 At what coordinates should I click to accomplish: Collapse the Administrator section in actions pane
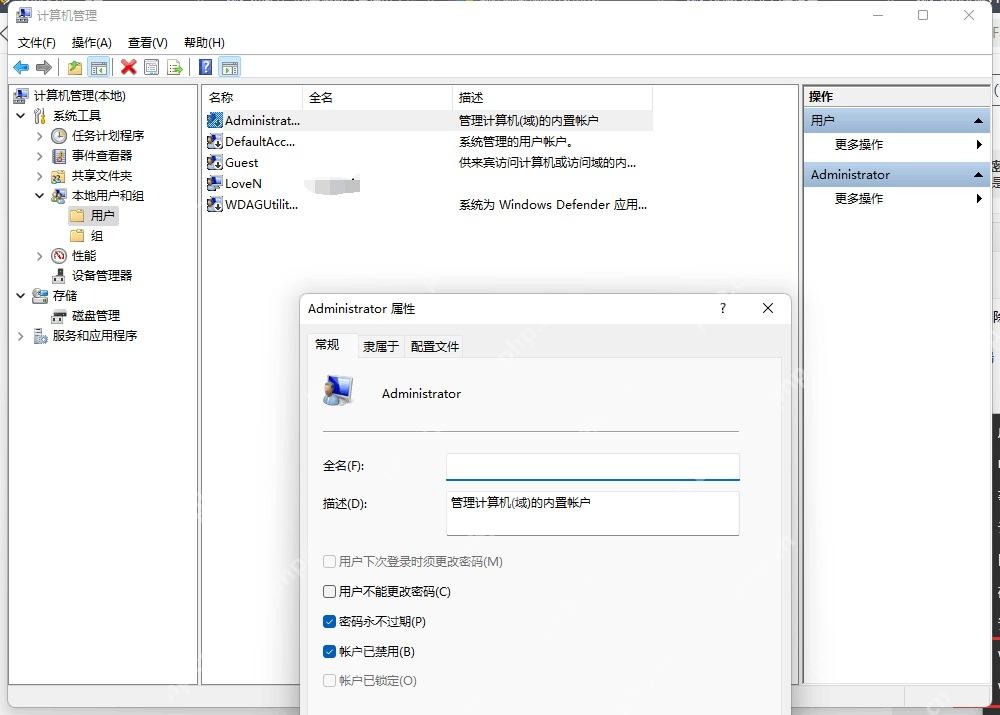click(978, 175)
